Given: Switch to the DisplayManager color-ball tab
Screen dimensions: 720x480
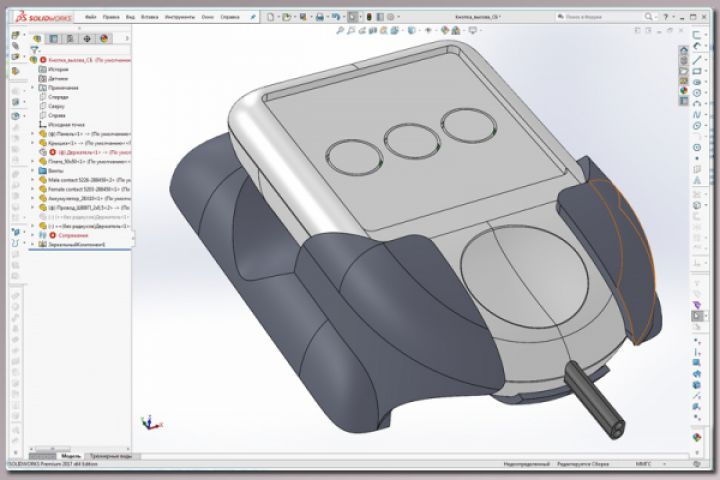Looking at the screenshot, I should (104, 39).
